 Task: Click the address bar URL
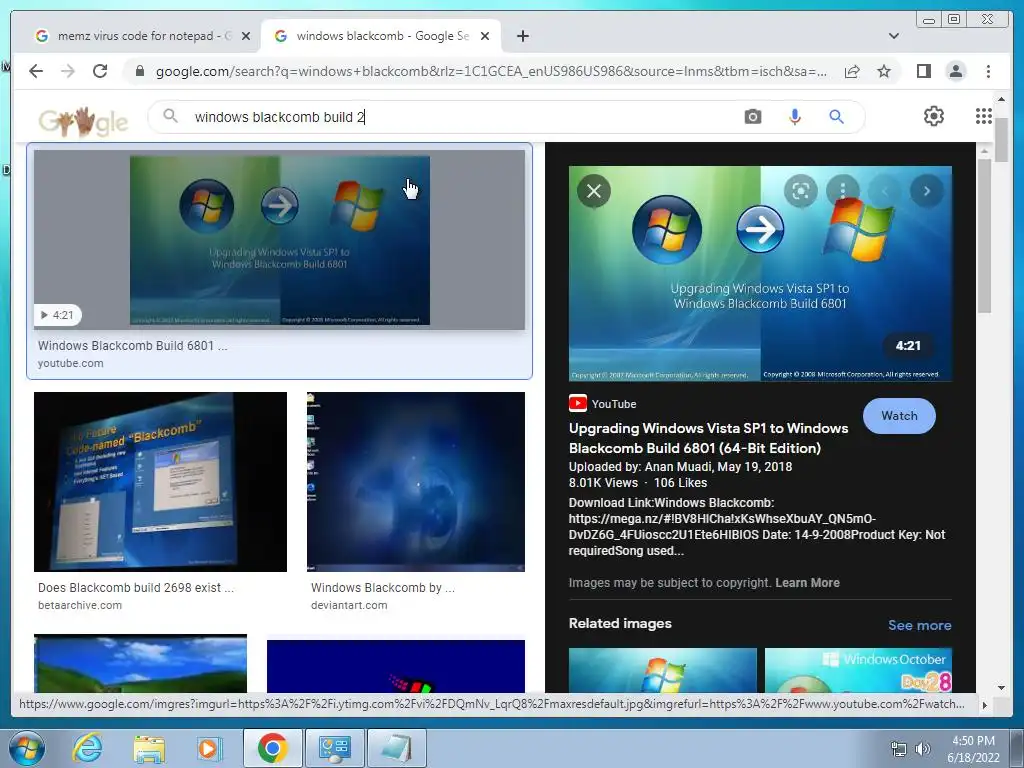(491, 71)
